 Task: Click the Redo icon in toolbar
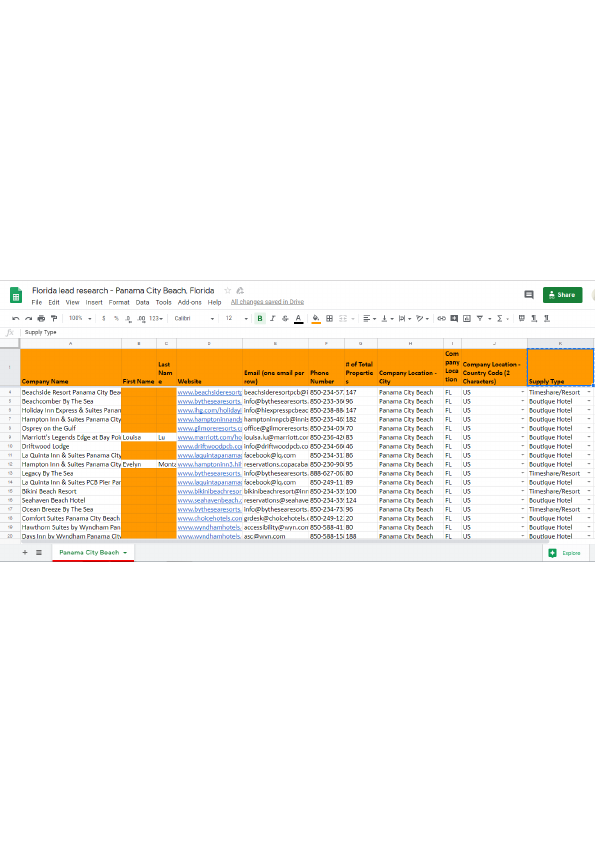point(28,318)
